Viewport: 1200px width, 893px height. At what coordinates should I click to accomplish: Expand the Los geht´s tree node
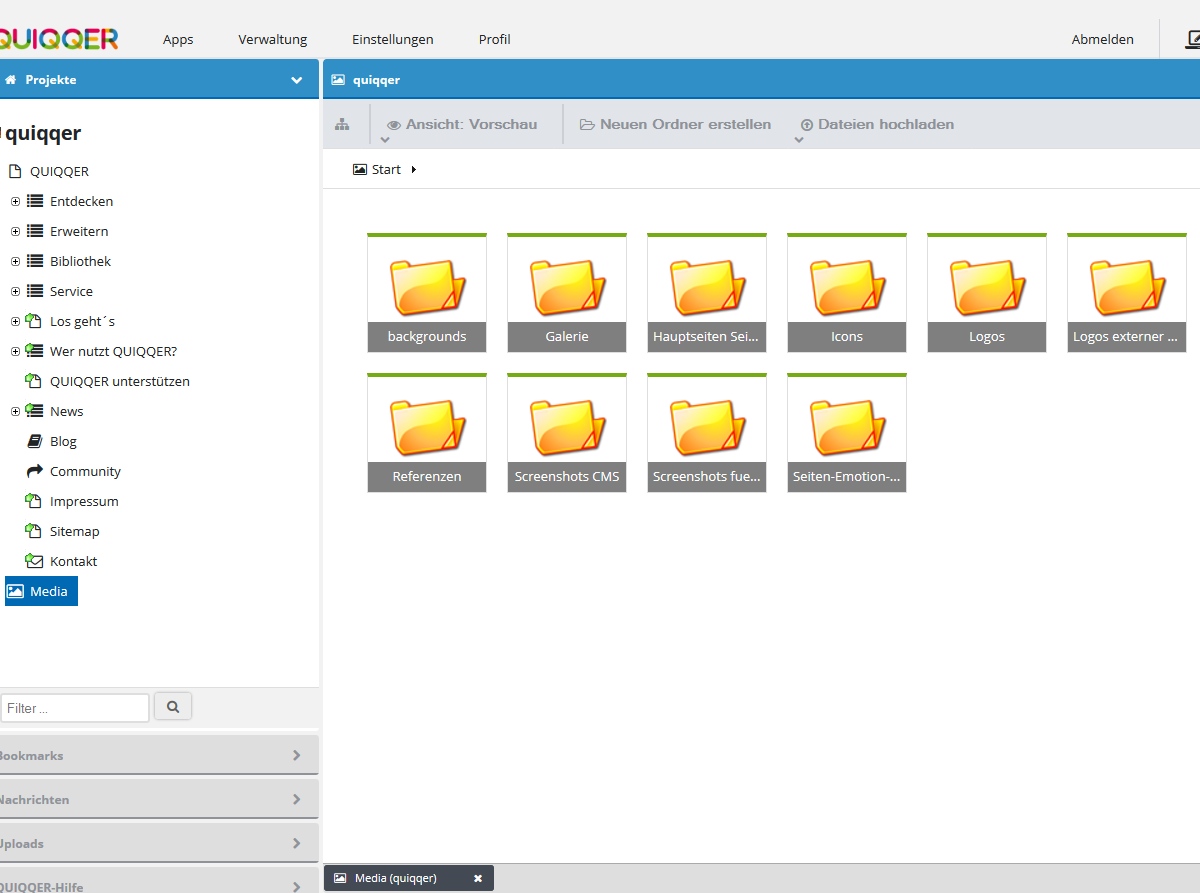coord(15,321)
